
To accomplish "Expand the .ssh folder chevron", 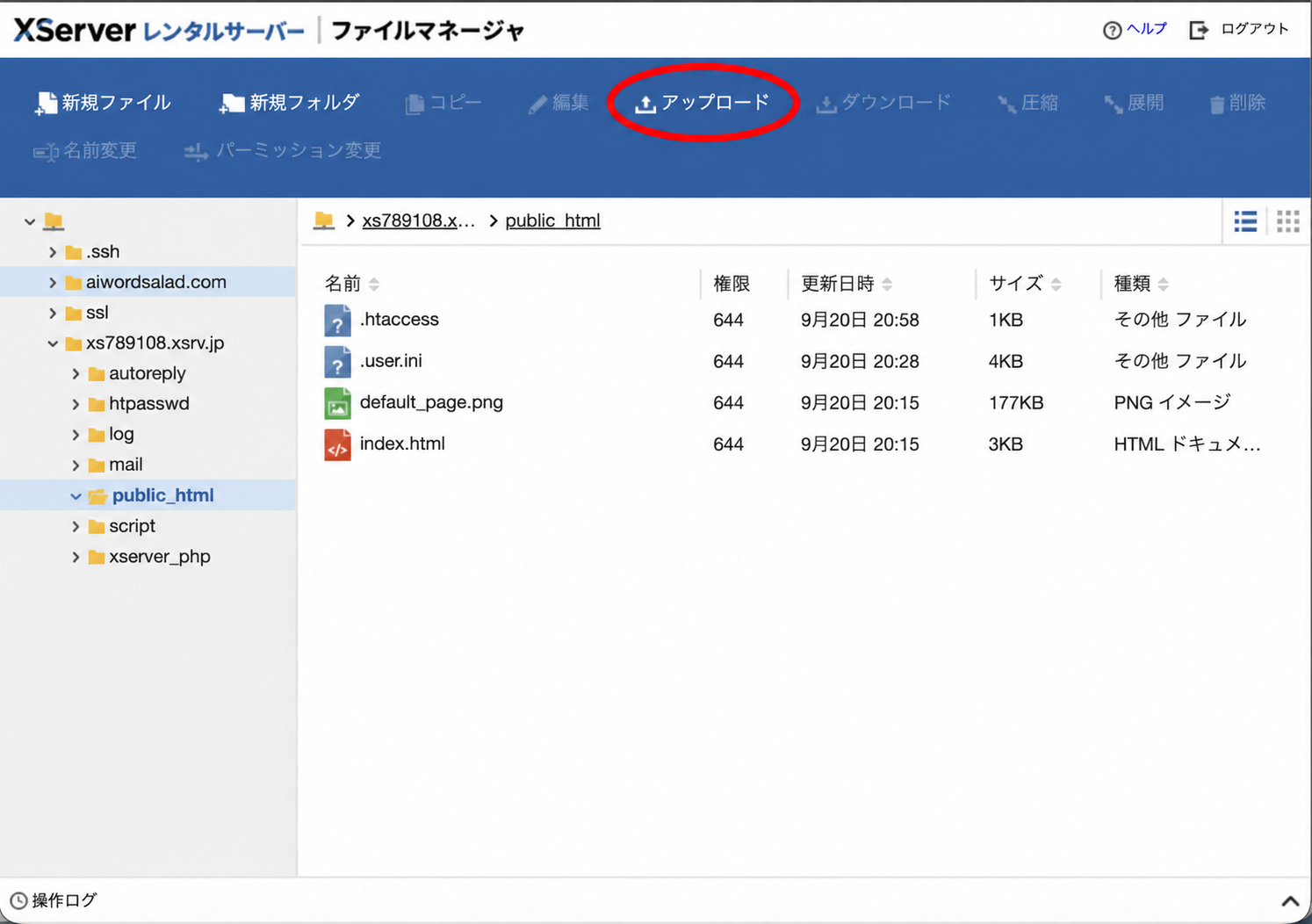I will [53, 252].
